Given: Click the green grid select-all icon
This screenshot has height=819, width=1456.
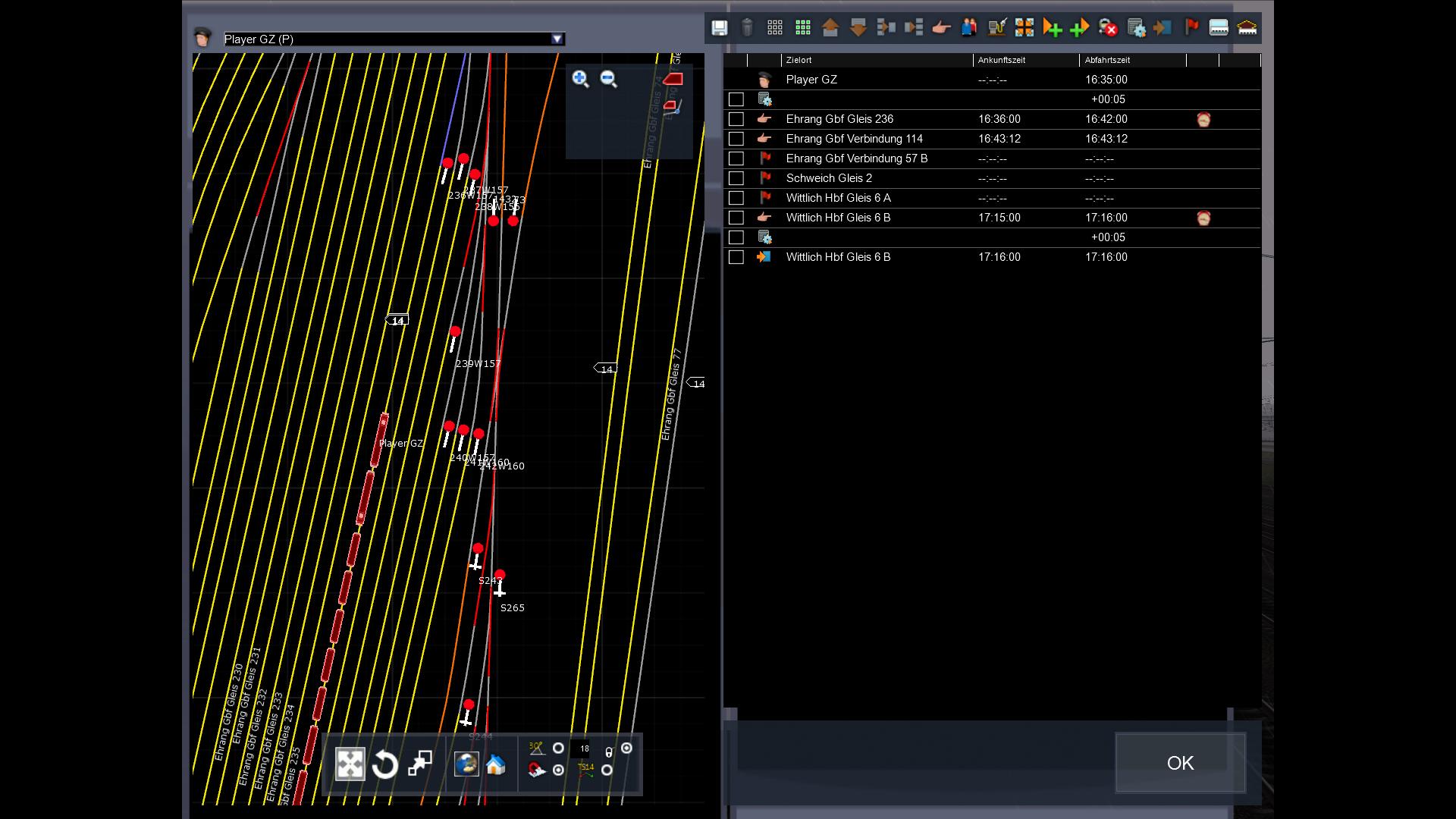Looking at the screenshot, I should point(803,28).
